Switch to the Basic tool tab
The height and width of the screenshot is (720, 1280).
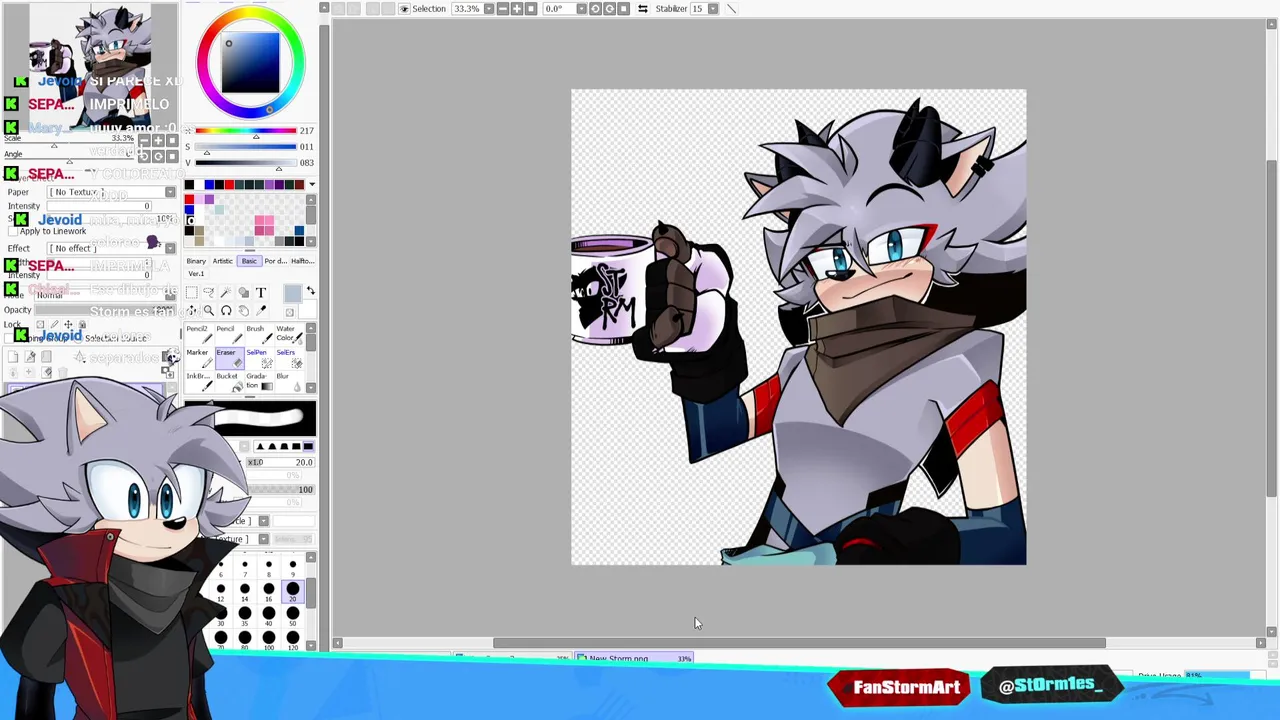tap(249, 261)
